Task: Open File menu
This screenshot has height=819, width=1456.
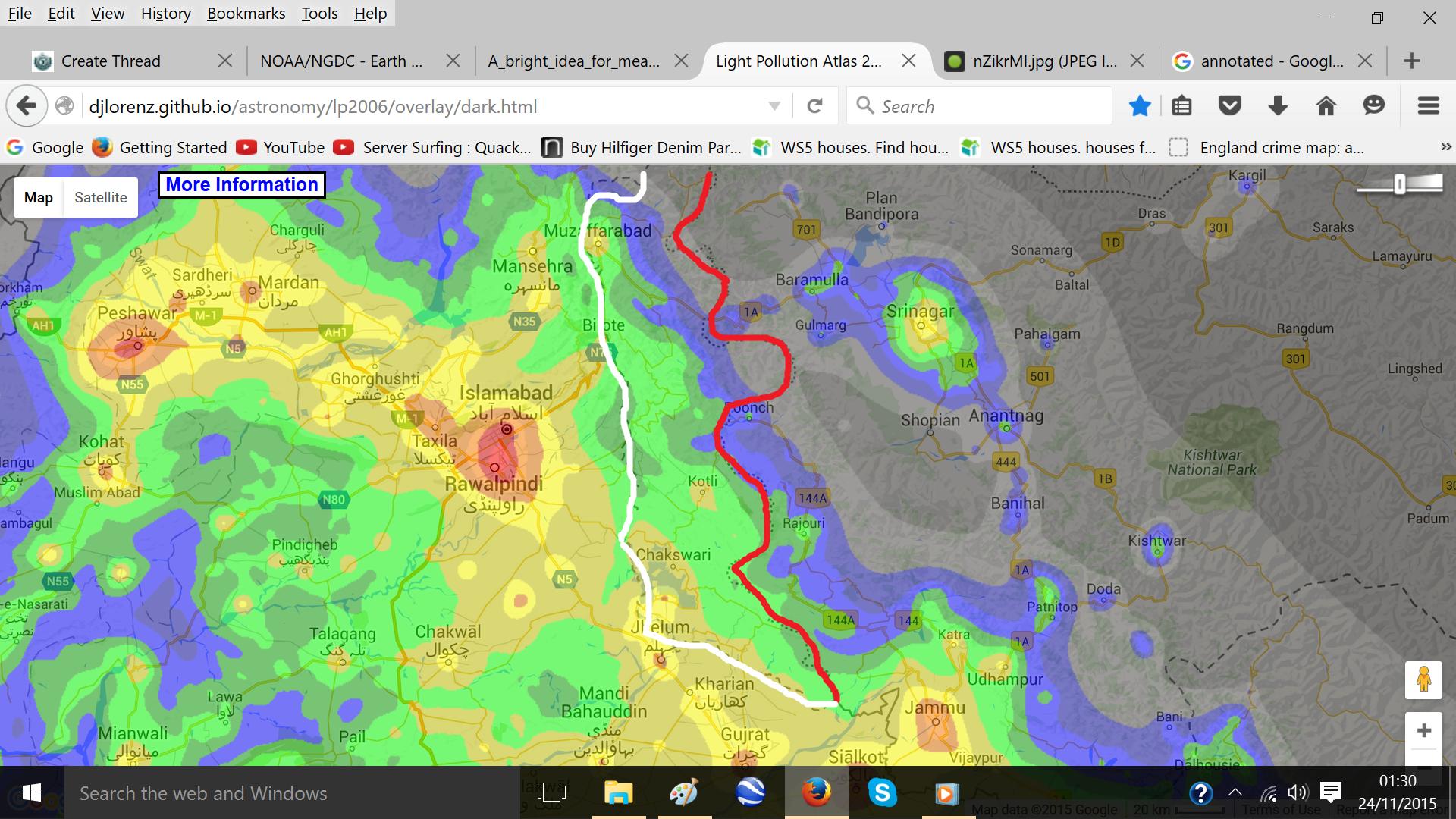Action: click(x=20, y=14)
